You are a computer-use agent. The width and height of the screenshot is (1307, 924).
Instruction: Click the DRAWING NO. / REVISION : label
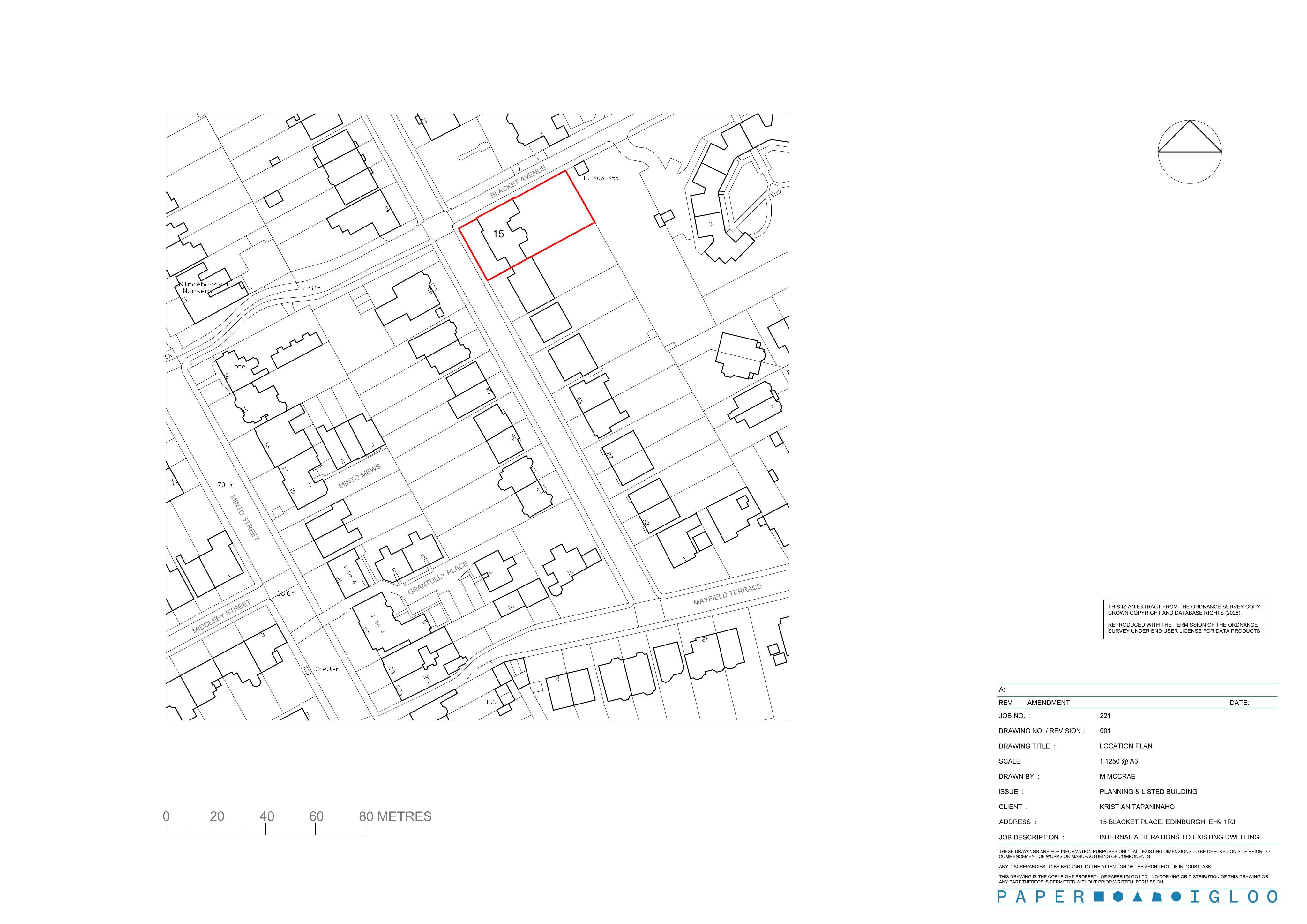(x=1041, y=731)
